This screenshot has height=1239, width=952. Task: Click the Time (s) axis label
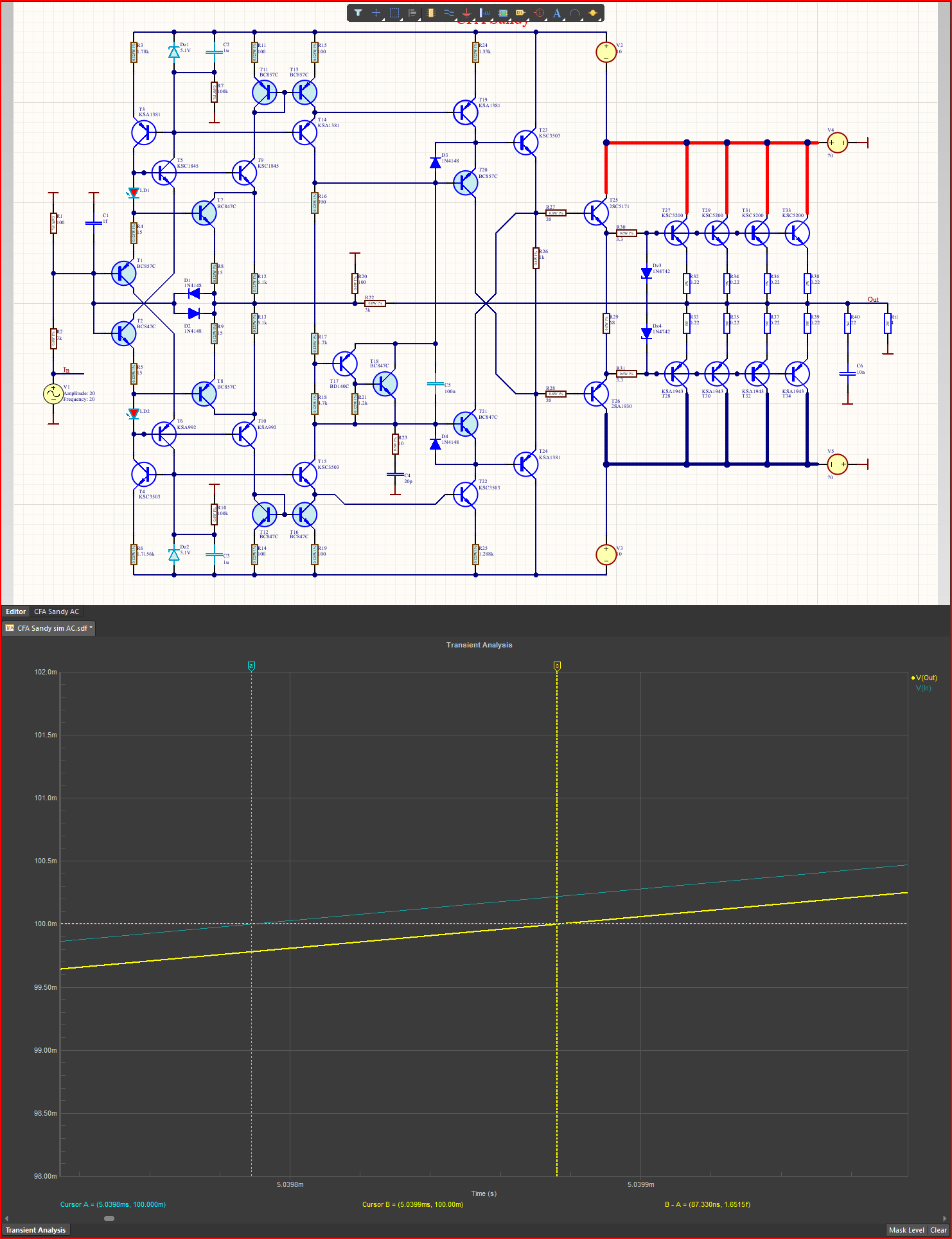pyautogui.click(x=484, y=1193)
